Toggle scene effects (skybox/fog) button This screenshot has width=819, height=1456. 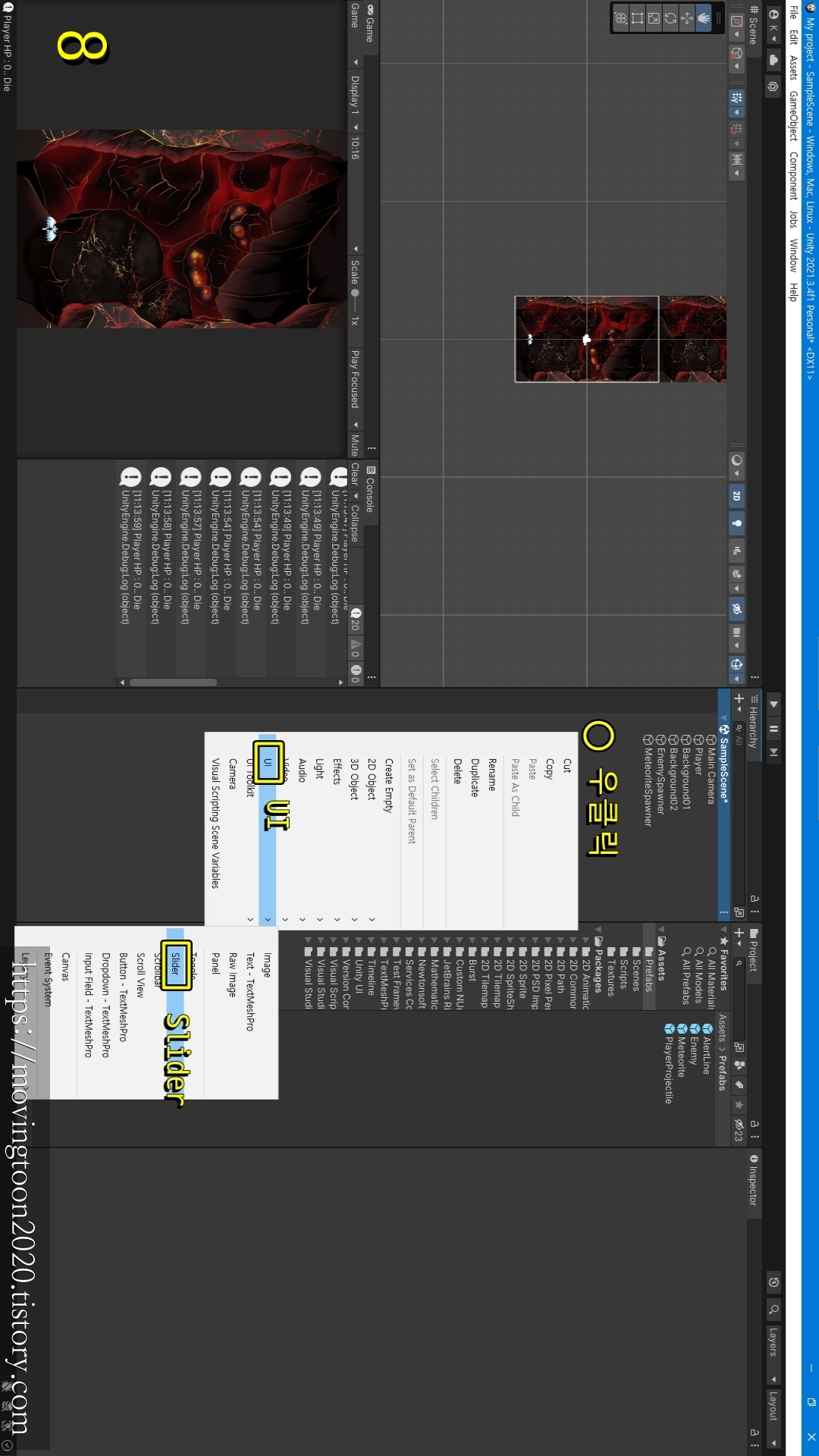[x=736, y=574]
